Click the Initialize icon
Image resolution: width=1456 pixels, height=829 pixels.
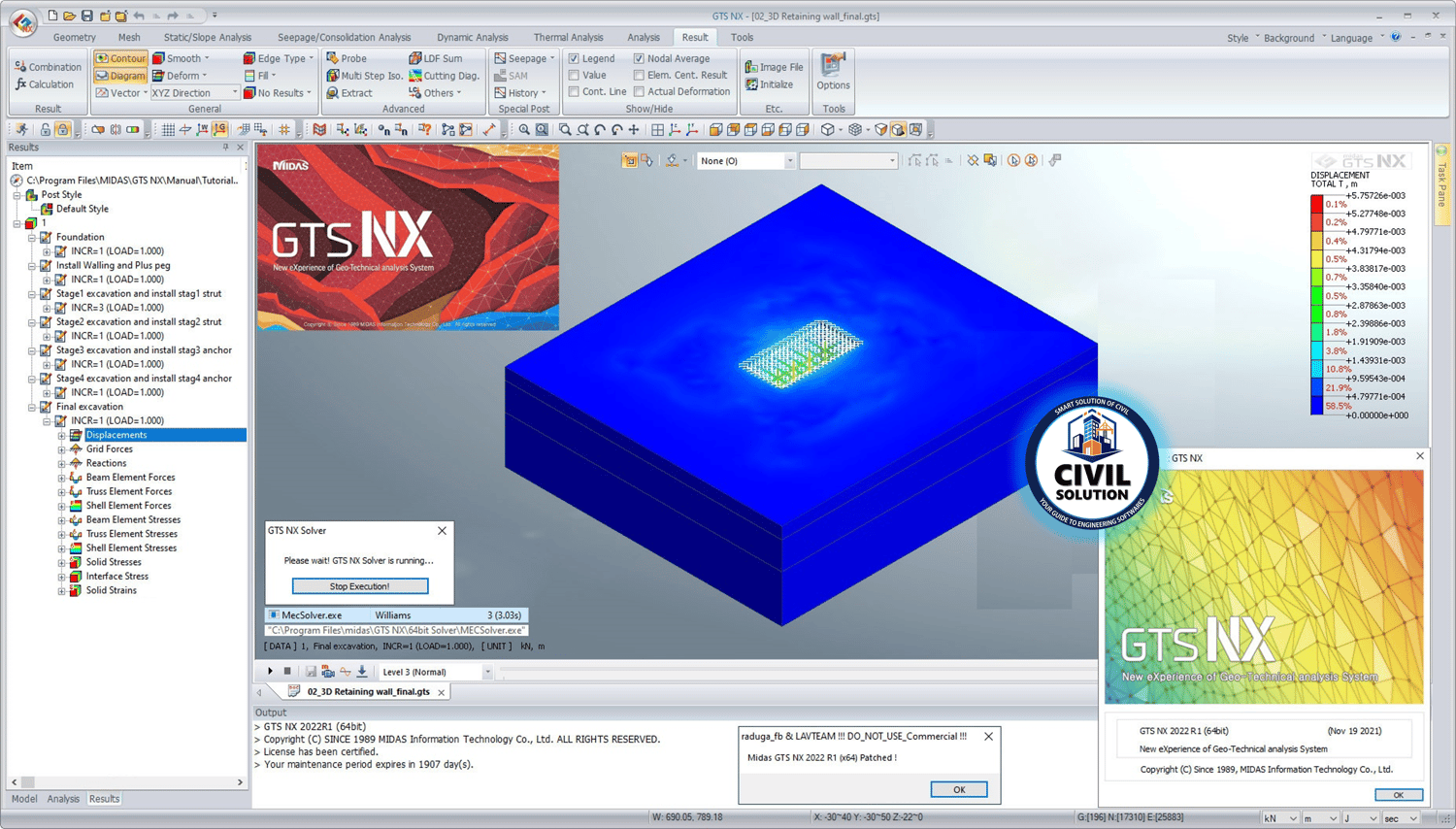(751, 84)
